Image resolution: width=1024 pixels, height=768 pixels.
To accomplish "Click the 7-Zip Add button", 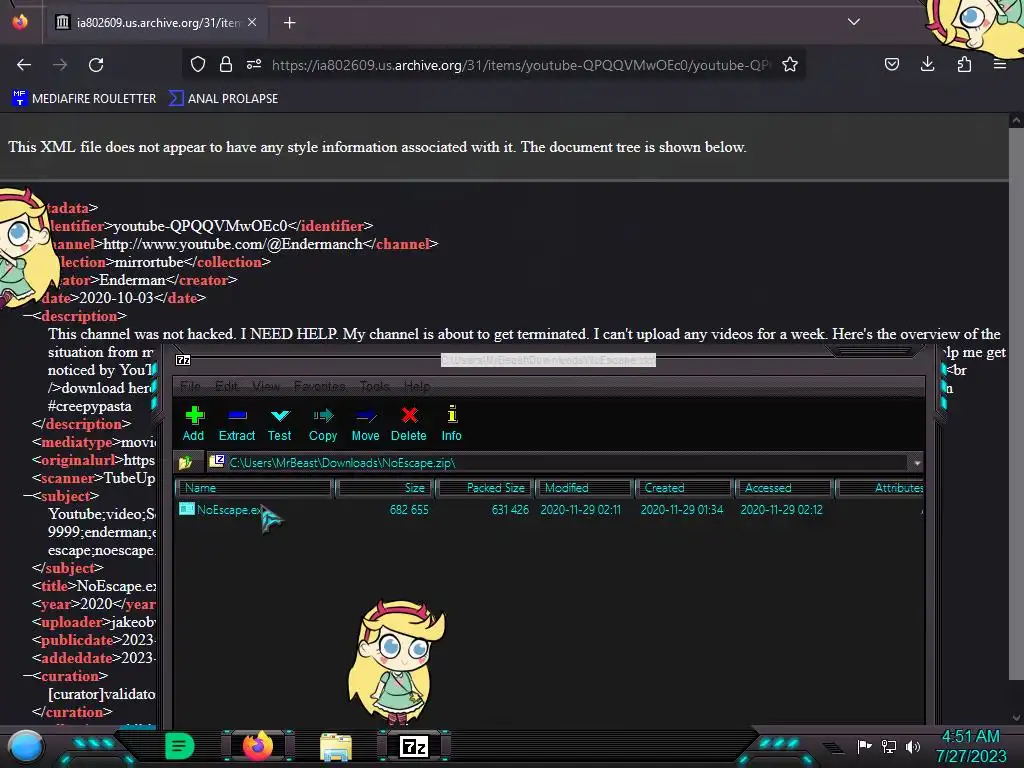I will 193,424.
